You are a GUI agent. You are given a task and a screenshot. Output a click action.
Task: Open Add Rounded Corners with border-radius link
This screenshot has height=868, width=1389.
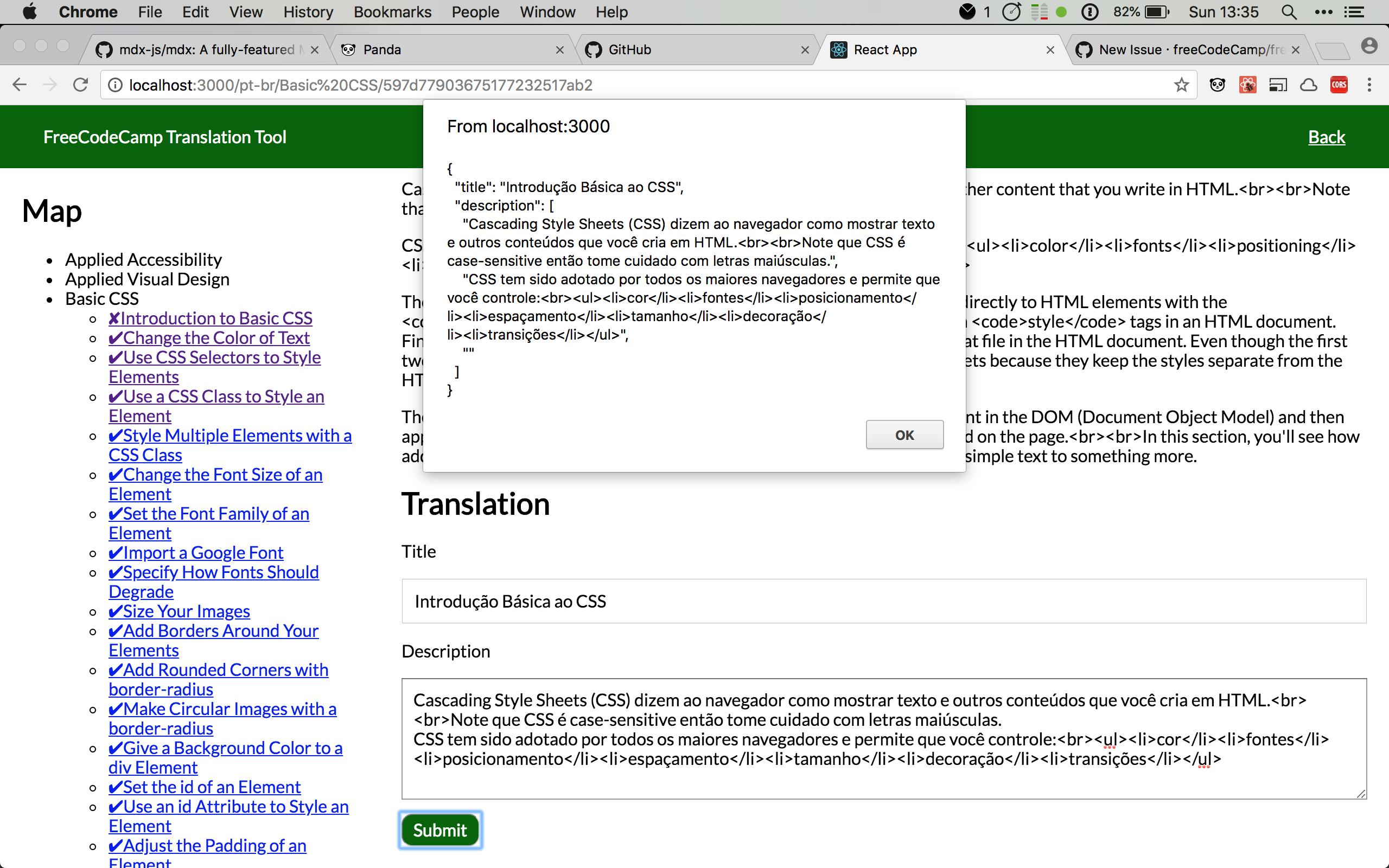coord(218,679)
